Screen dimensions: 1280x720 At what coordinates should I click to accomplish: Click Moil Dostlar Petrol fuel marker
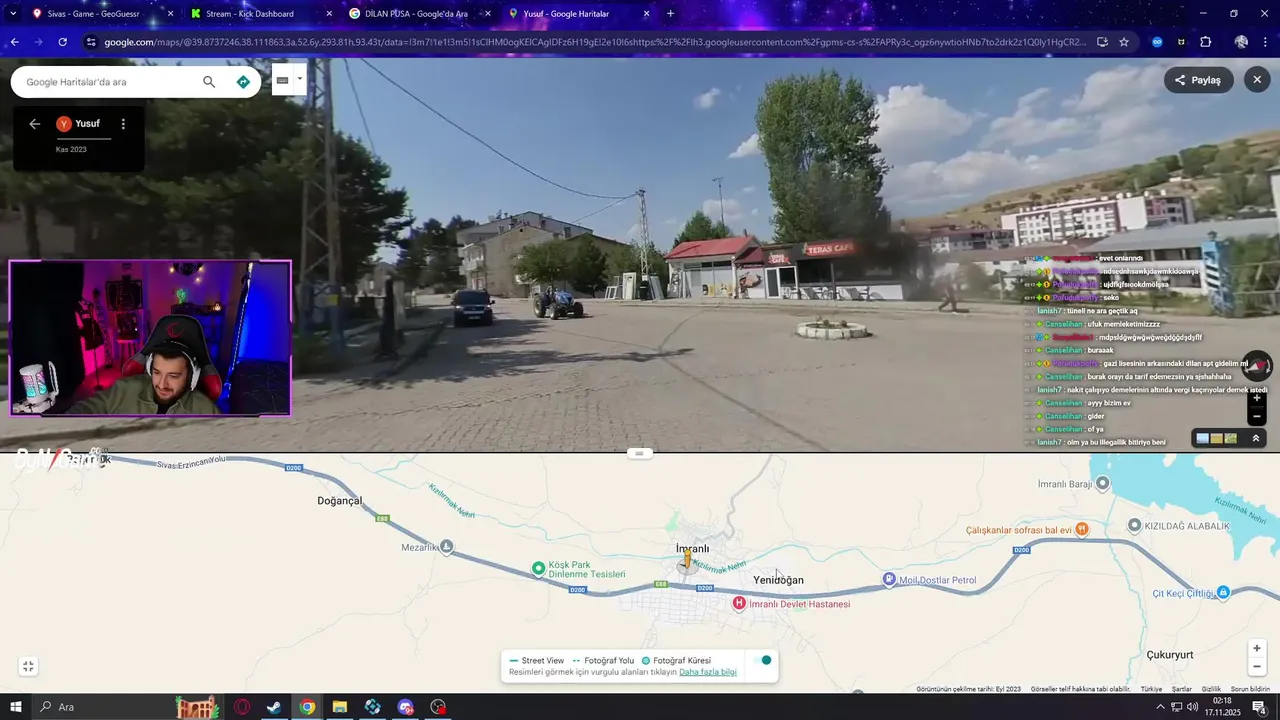(889, 579)
